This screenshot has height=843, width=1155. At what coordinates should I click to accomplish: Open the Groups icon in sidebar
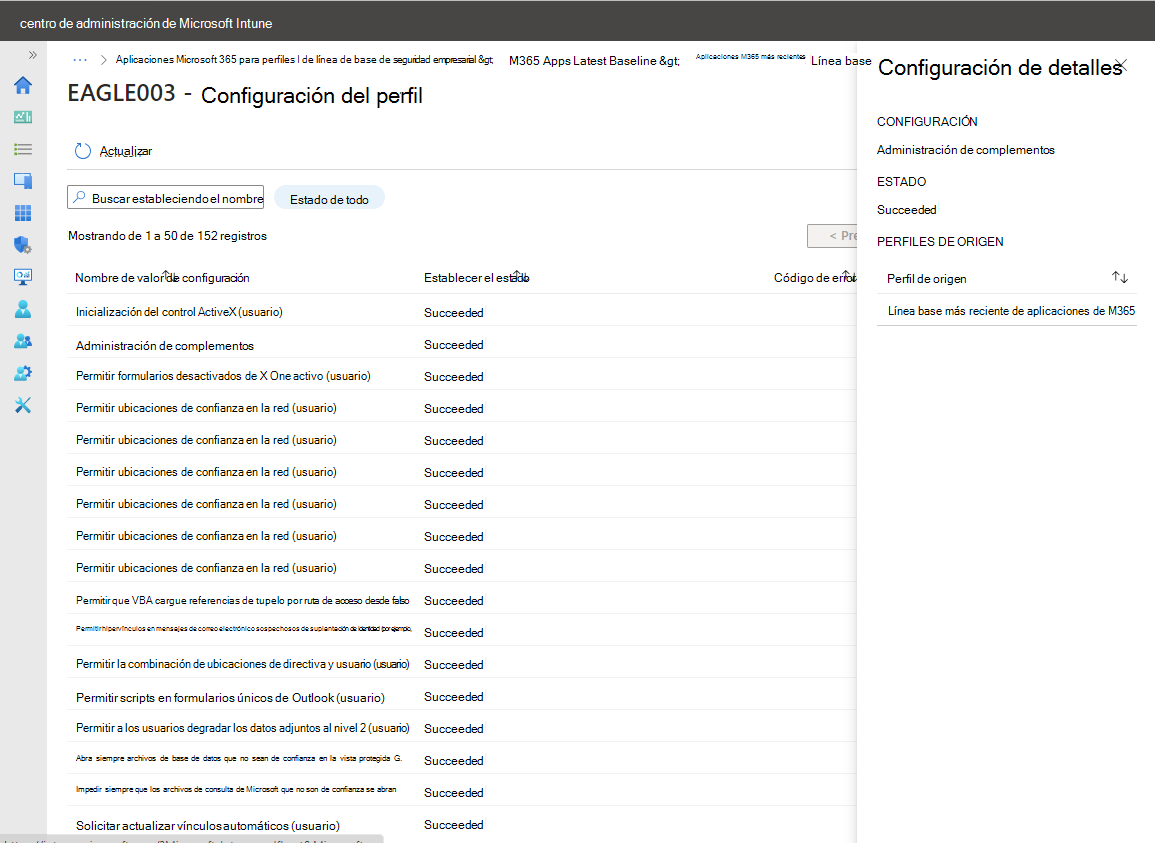(x=23, y=341)
